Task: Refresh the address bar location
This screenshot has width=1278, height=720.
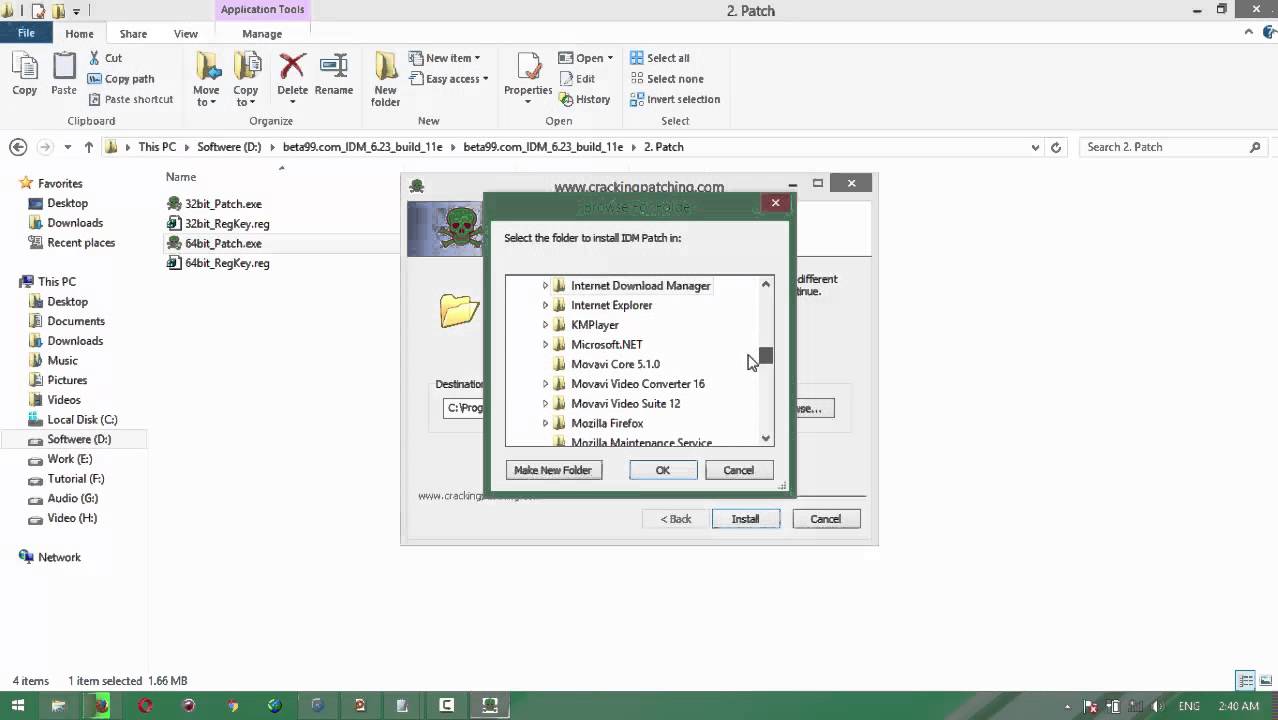Action: click(x=1056, y=147)
